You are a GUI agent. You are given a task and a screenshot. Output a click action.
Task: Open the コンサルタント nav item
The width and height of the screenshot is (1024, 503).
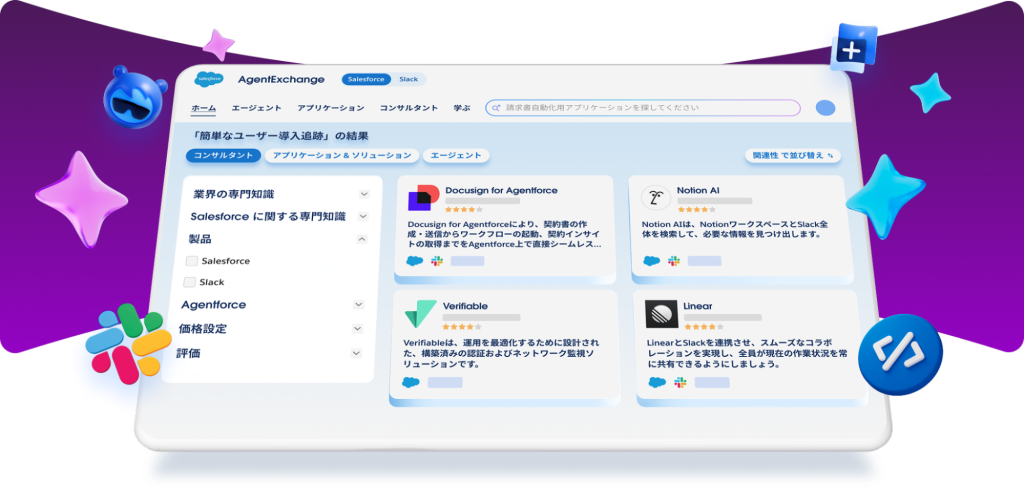(409, 108)
